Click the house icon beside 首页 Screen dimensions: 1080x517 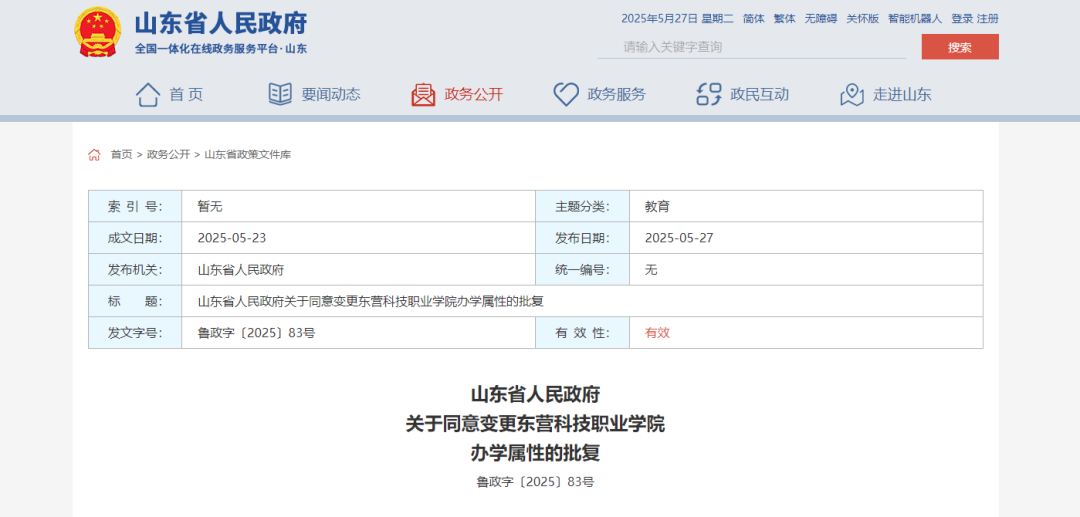(148, 94)
